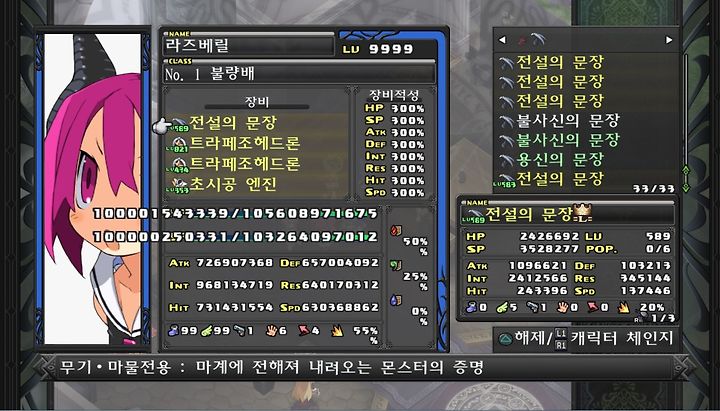Select the 초시공 엔진 equipment slot

click(258, 184)
